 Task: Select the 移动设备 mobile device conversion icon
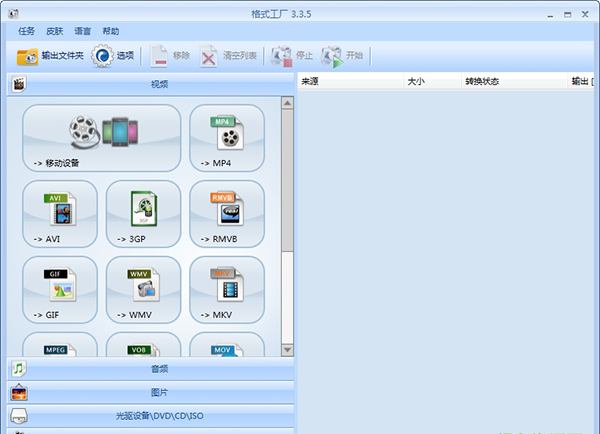click(102, 138)
